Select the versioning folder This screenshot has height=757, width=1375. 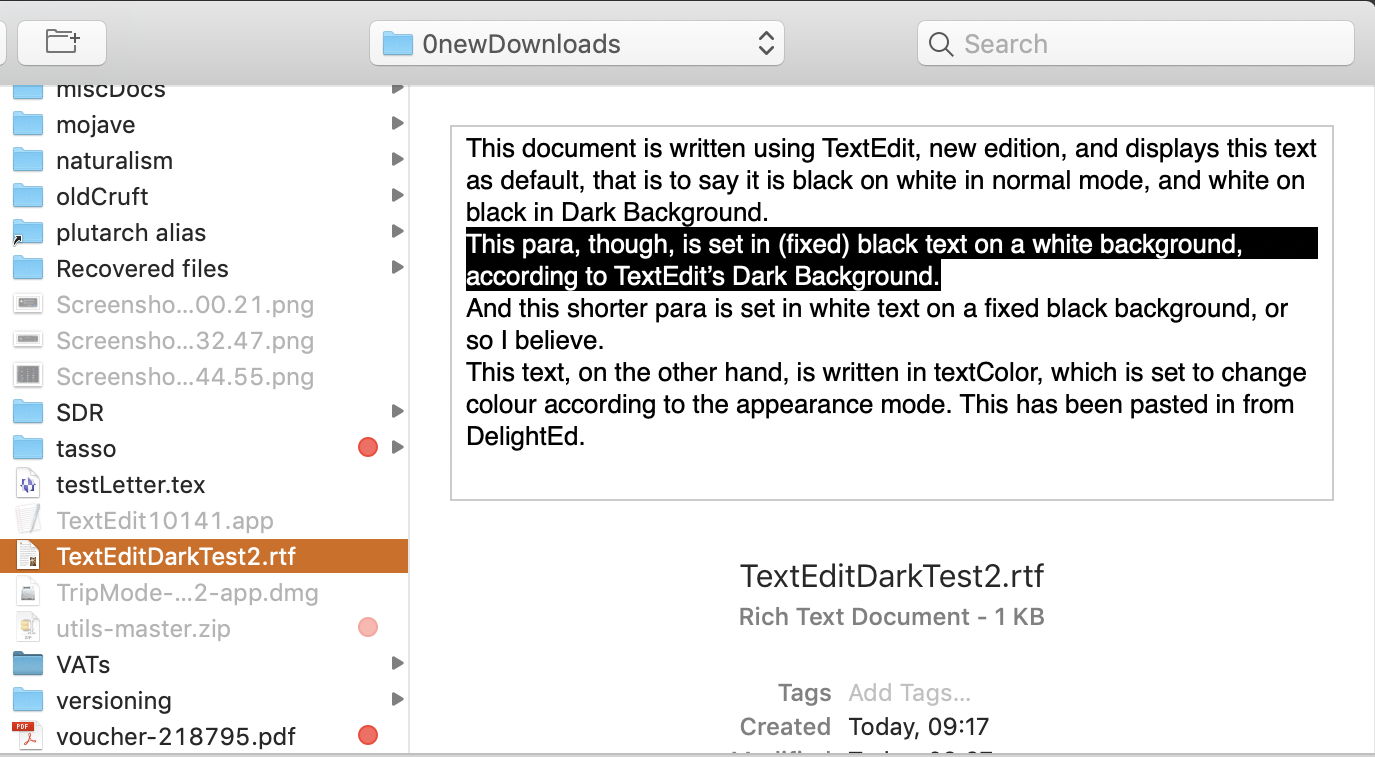[114, 701]
